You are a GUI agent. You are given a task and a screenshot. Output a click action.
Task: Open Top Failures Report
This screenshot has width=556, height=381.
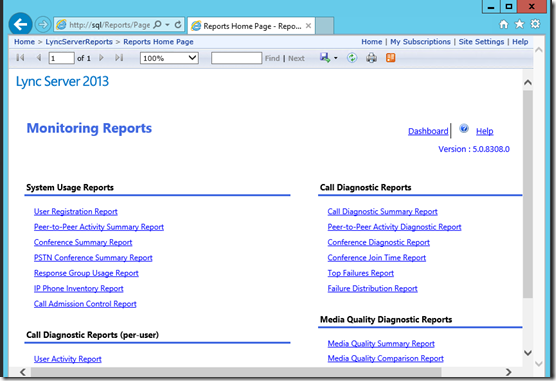point(361,273)
